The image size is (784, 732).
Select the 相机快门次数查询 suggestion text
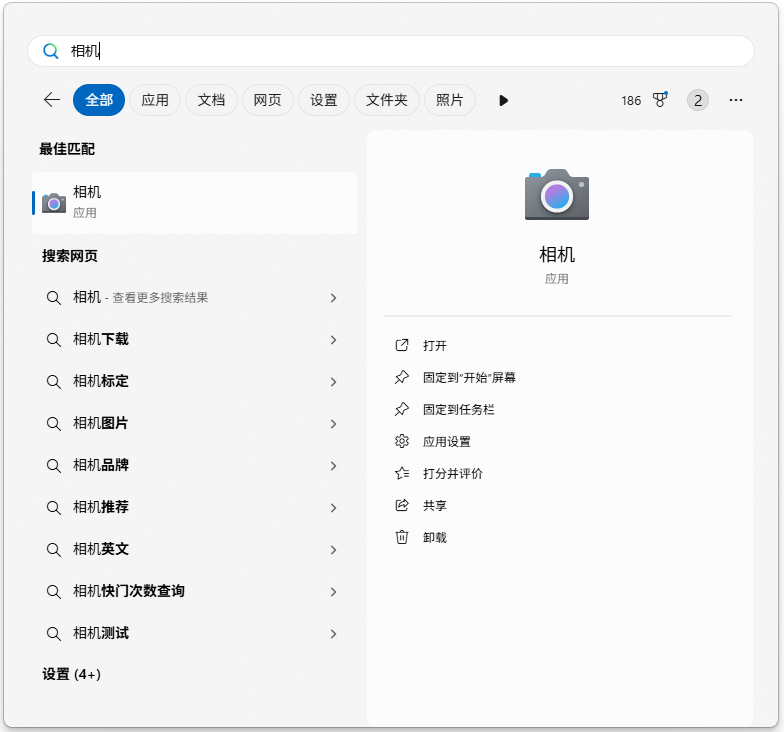(129, 592)
